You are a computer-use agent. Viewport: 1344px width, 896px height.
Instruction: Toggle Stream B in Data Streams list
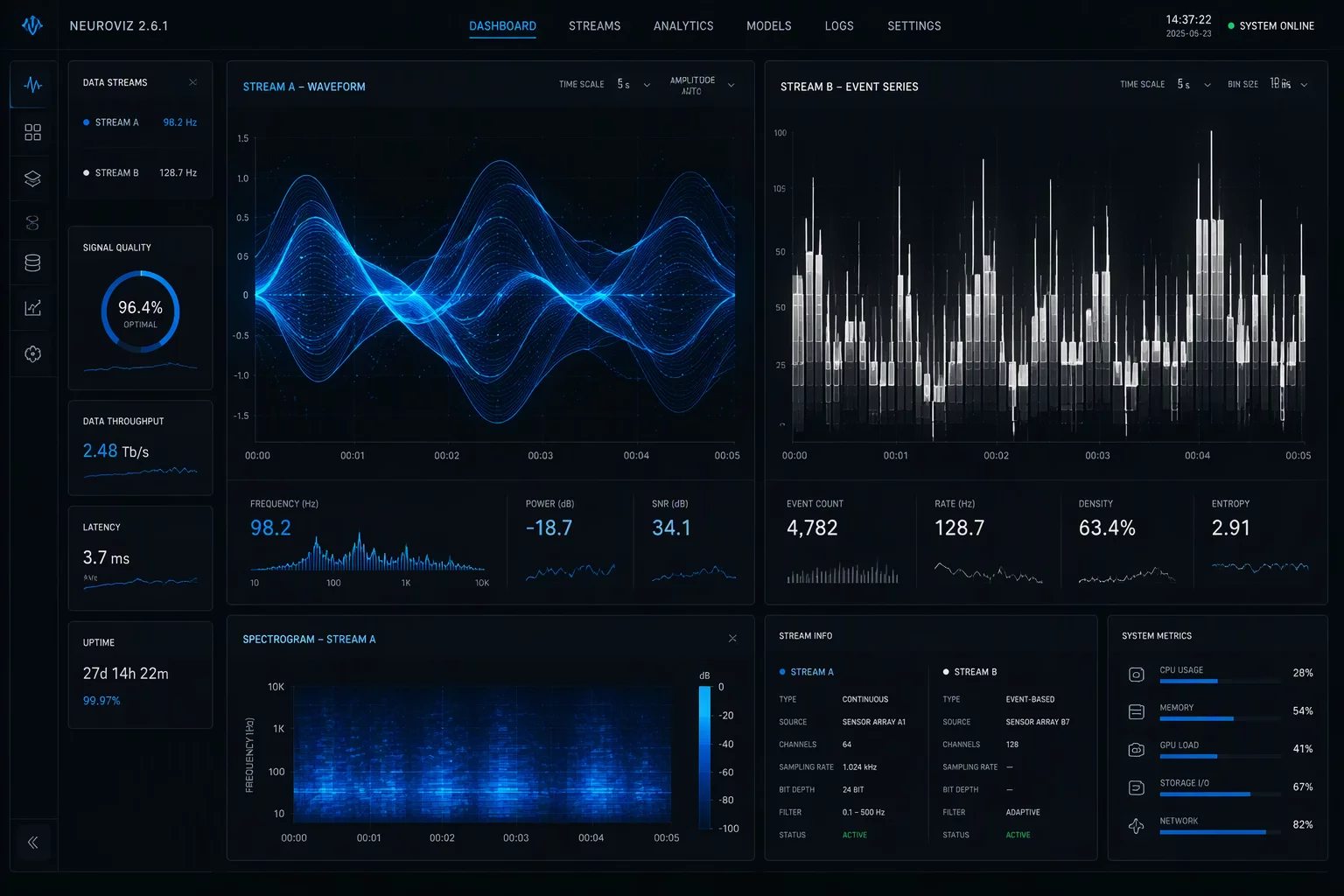pyautogui.click(x=140, y=173)
